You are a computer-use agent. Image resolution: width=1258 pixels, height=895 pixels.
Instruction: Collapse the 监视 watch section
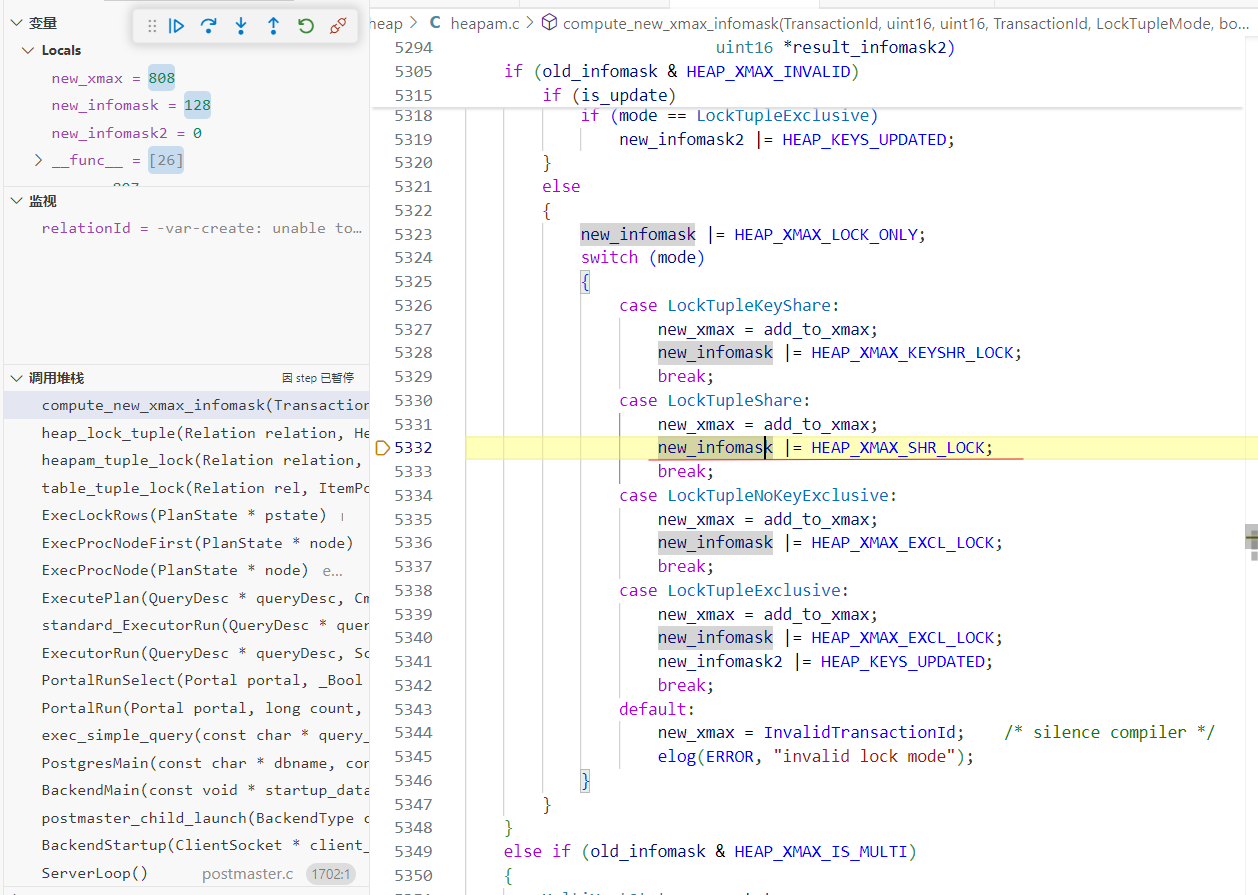(15, 201)
